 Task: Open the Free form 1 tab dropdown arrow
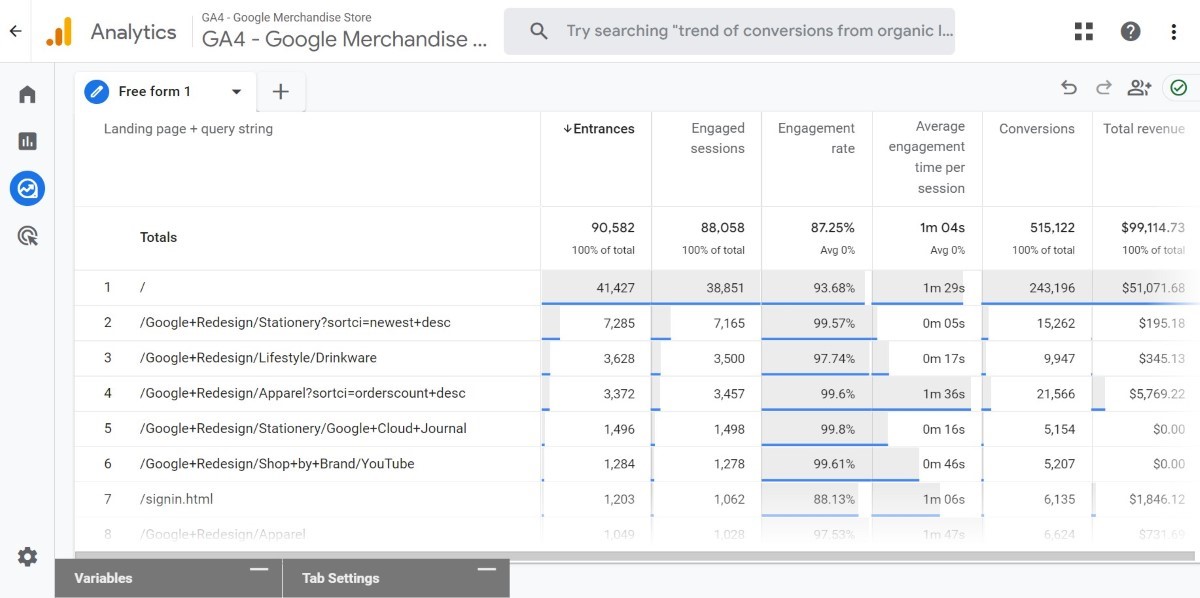point(237,91)
